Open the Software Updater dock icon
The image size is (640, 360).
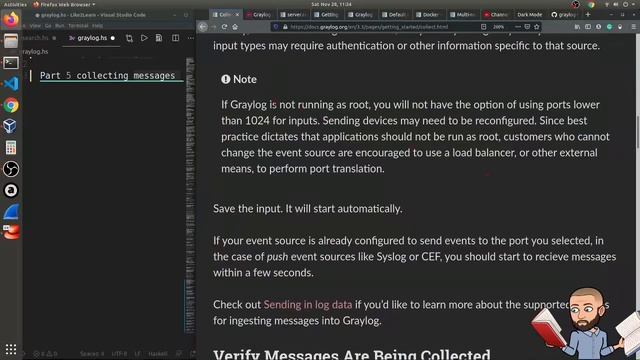point(11,190)
